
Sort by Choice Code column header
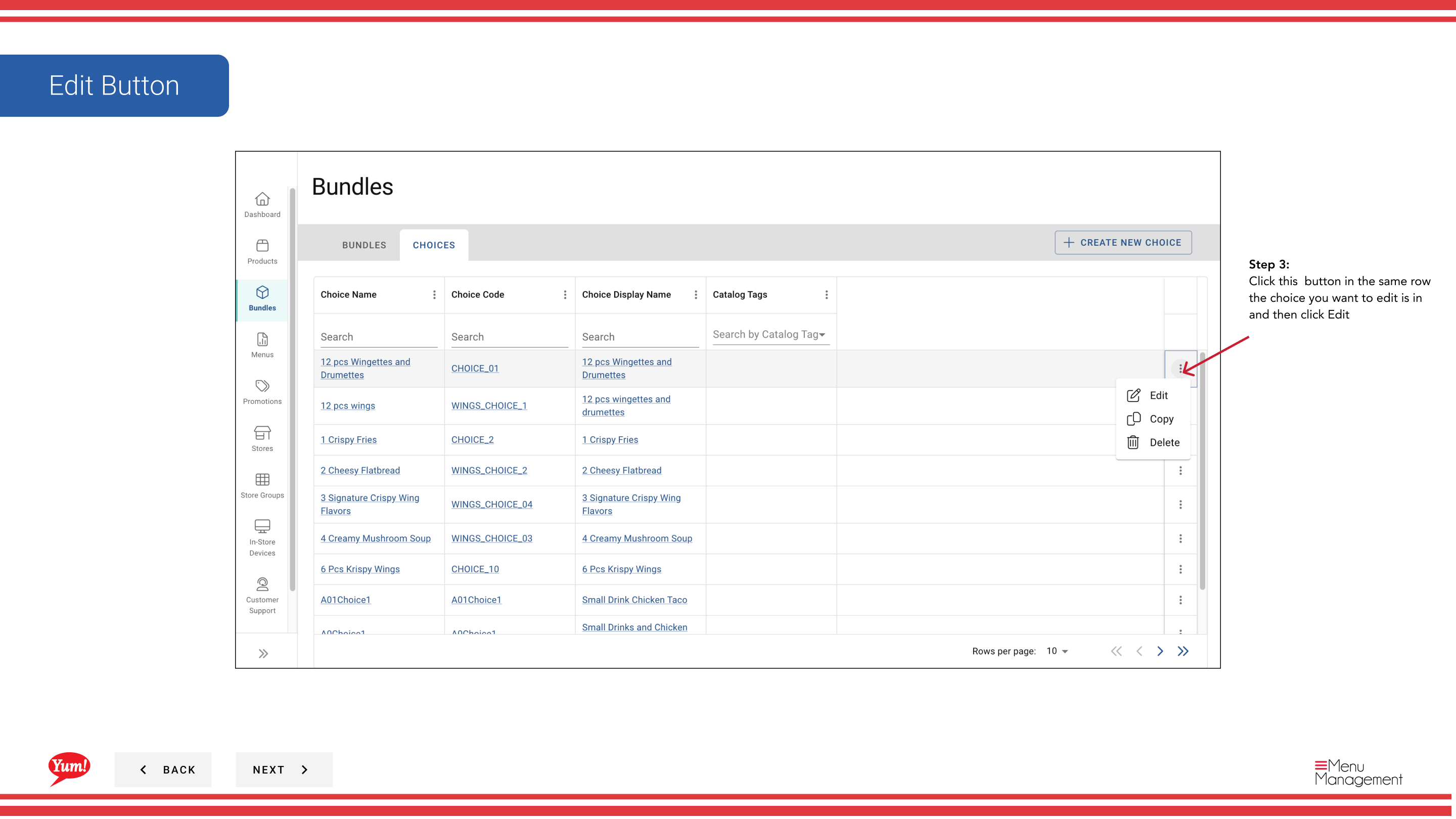point(478,294)
